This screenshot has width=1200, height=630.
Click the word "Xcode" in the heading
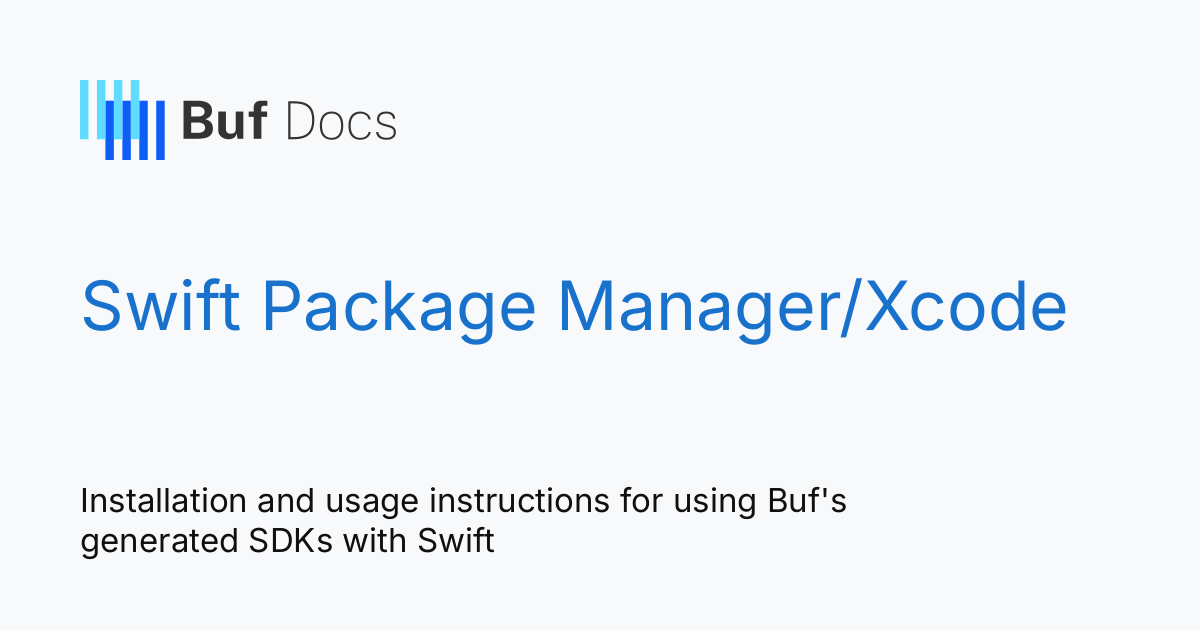[x=966, y=307]
